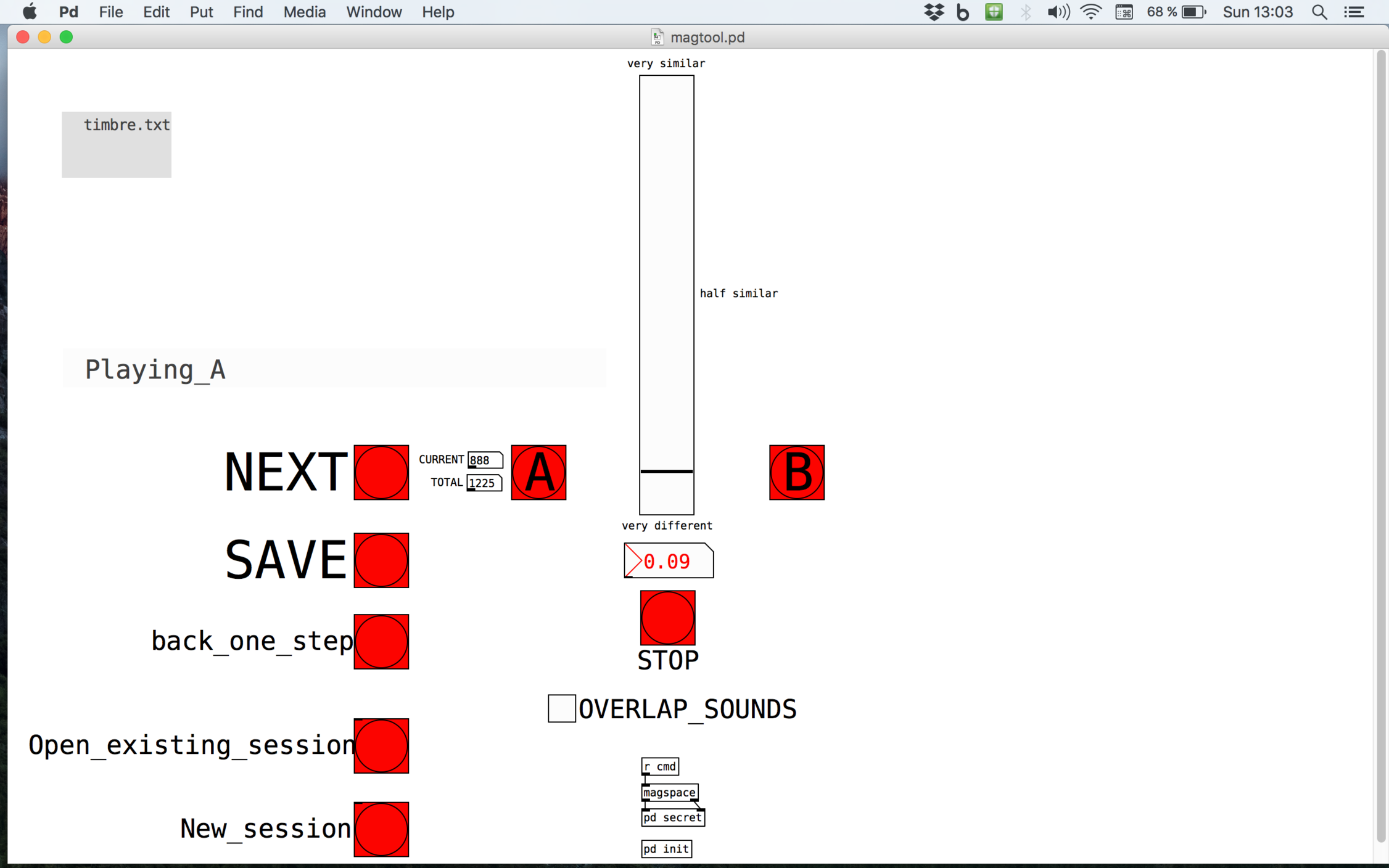
Task: Click the New_session bang button
Action: 381,829
